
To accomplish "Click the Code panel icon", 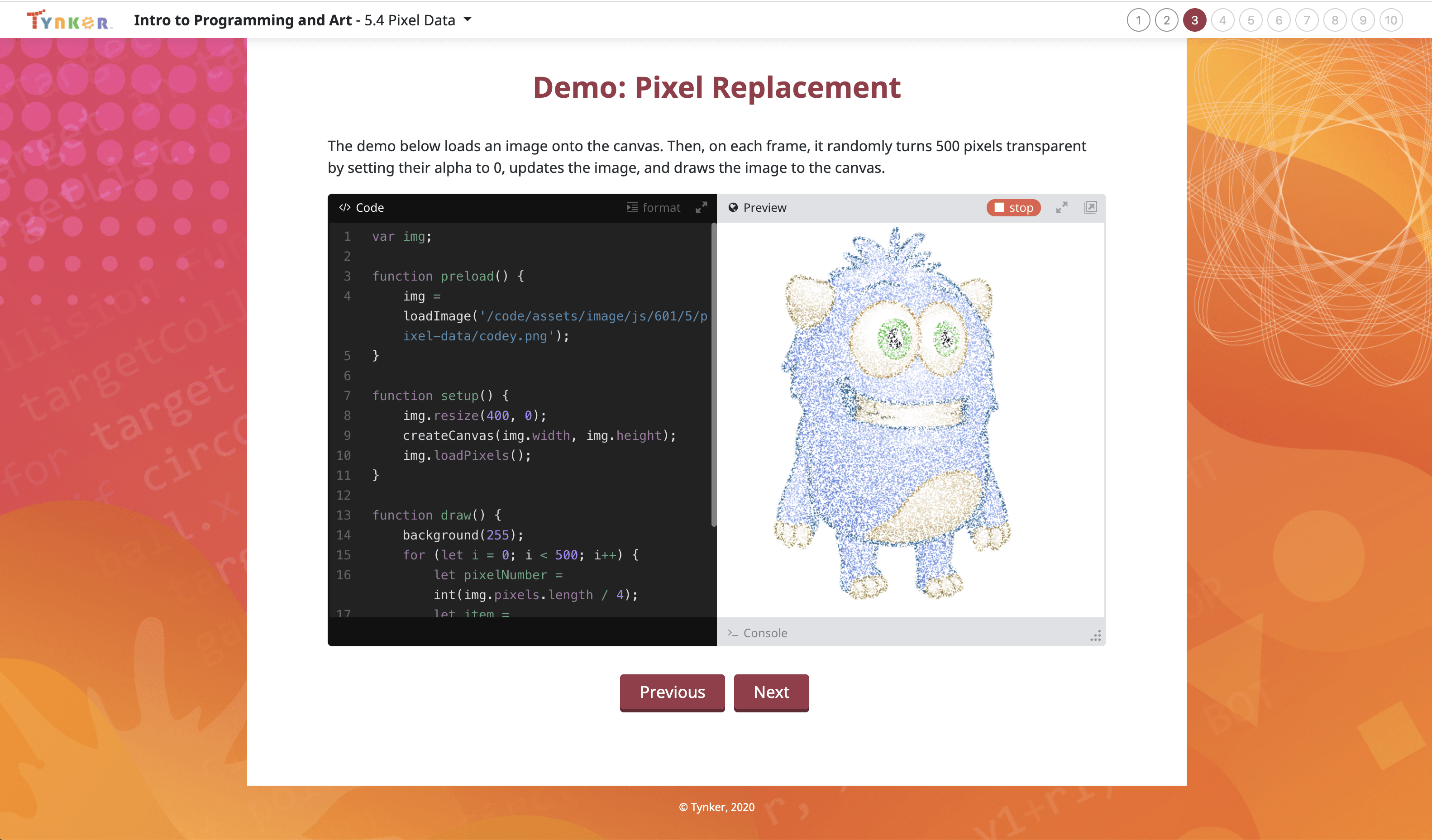I will coord(344,207).
